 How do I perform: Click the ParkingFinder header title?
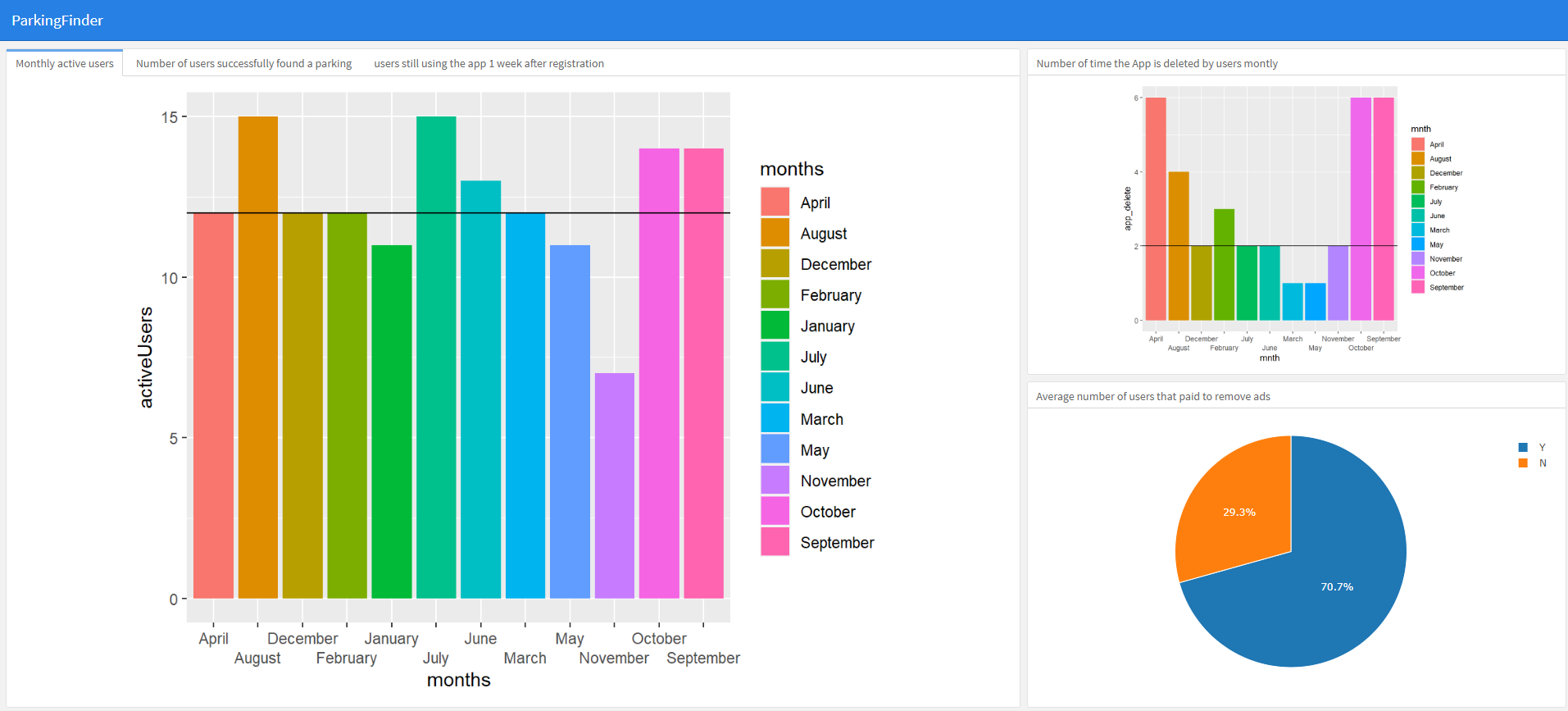click(x=57, y=21)
